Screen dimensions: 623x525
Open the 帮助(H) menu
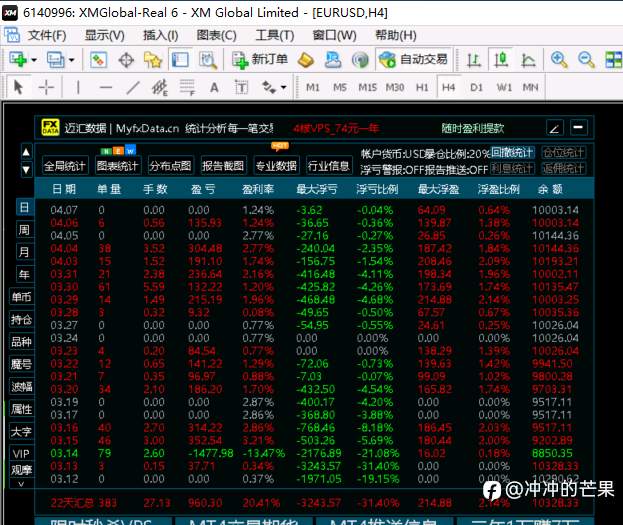coord(396,35)
